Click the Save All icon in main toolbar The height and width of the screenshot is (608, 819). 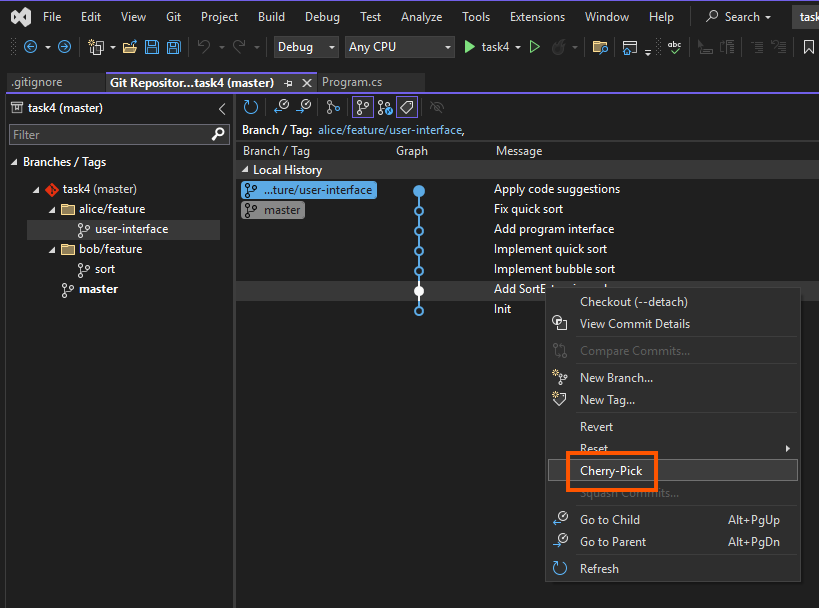pyautogui.click(x=174, y=47)
